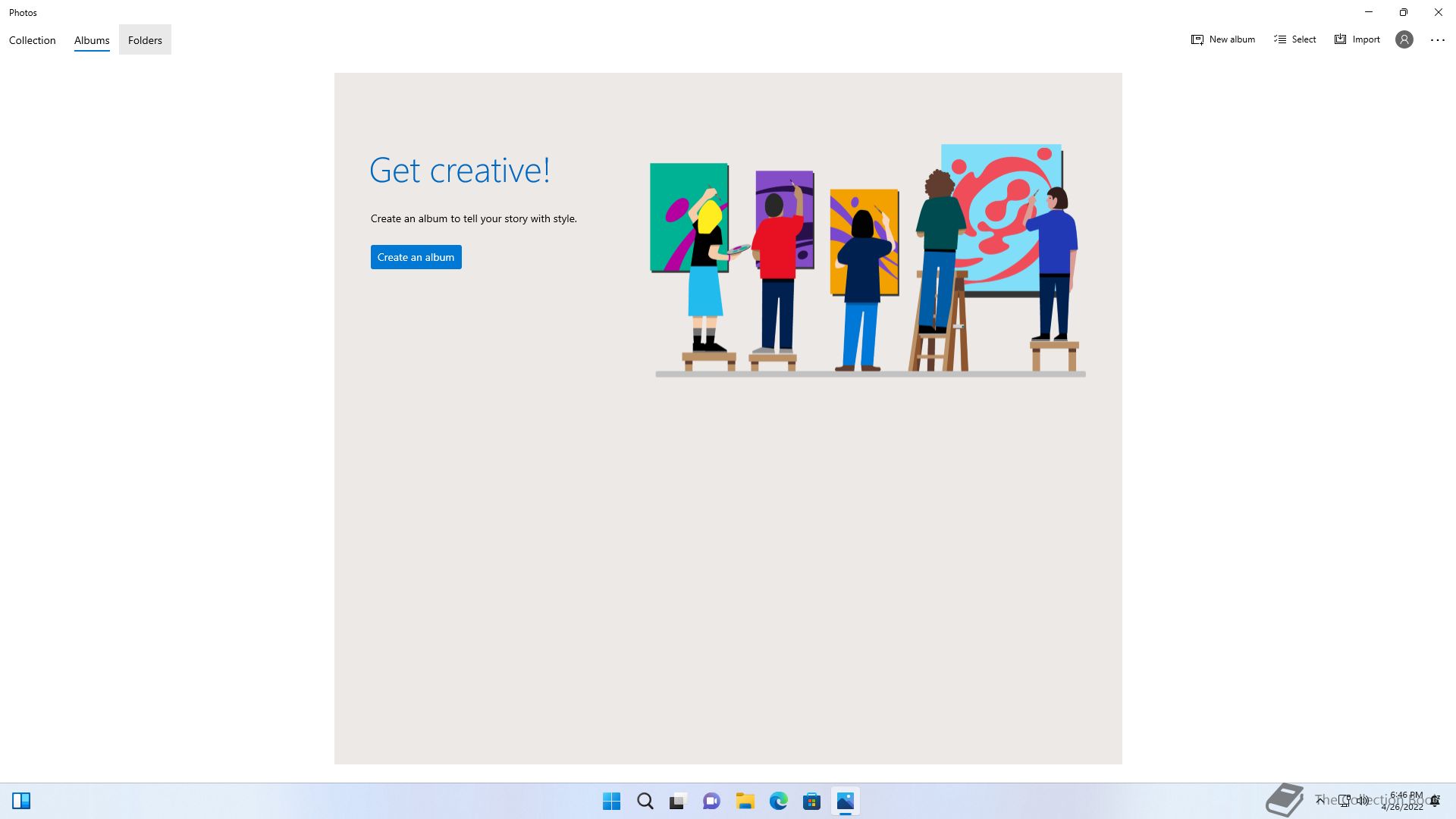Open the Widgets panel icon
Image resolution: width=1456 pixels, height=819 pixels.
point(21,801)
